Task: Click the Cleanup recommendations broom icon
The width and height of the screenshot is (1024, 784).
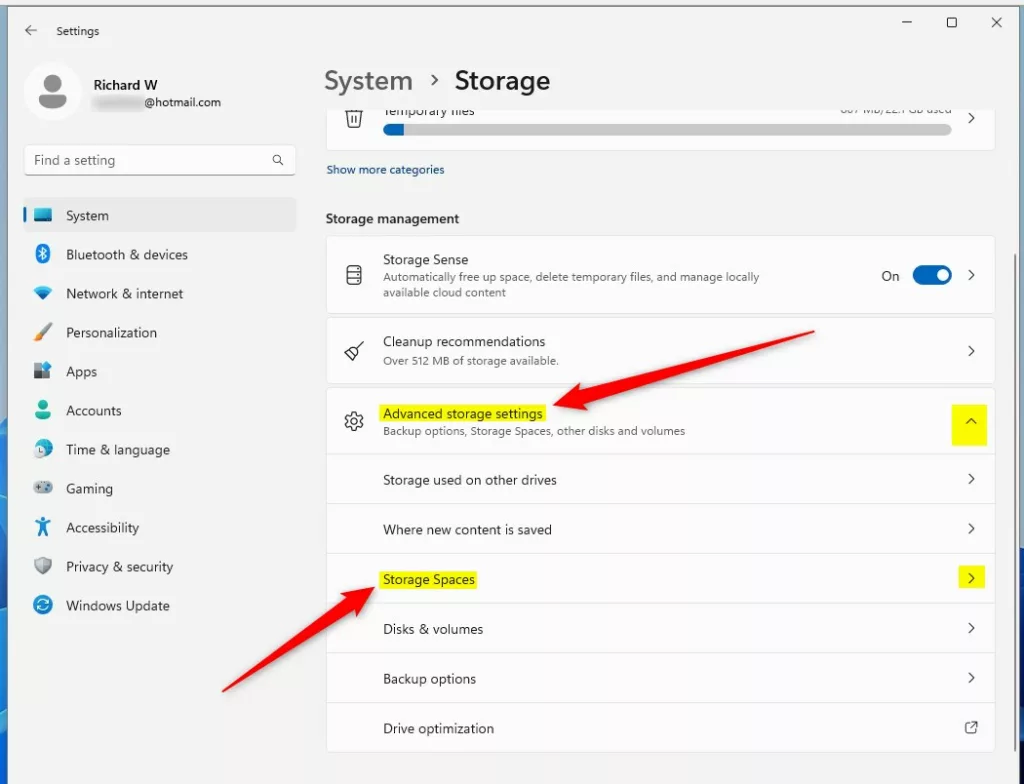Action: coord(354,351)
